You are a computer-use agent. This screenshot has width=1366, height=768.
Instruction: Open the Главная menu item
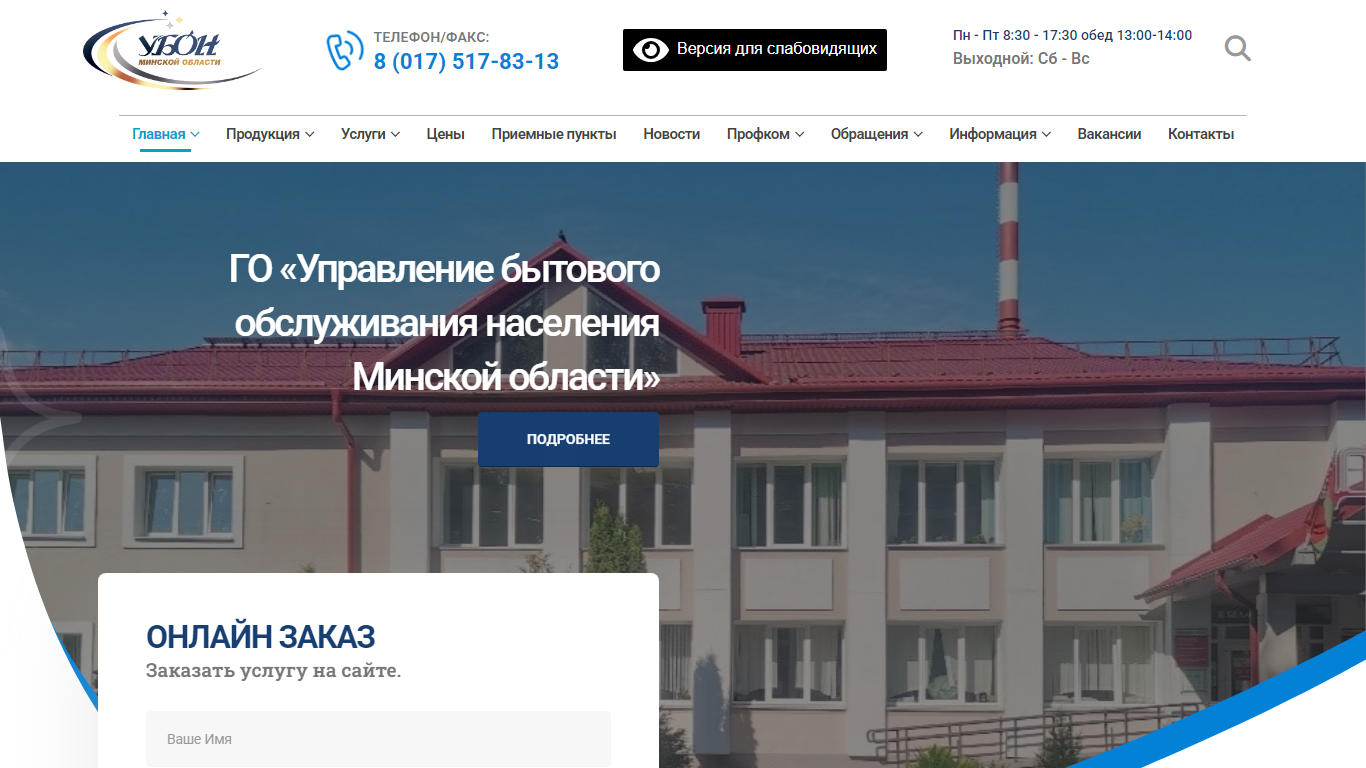tap(159, 134)
